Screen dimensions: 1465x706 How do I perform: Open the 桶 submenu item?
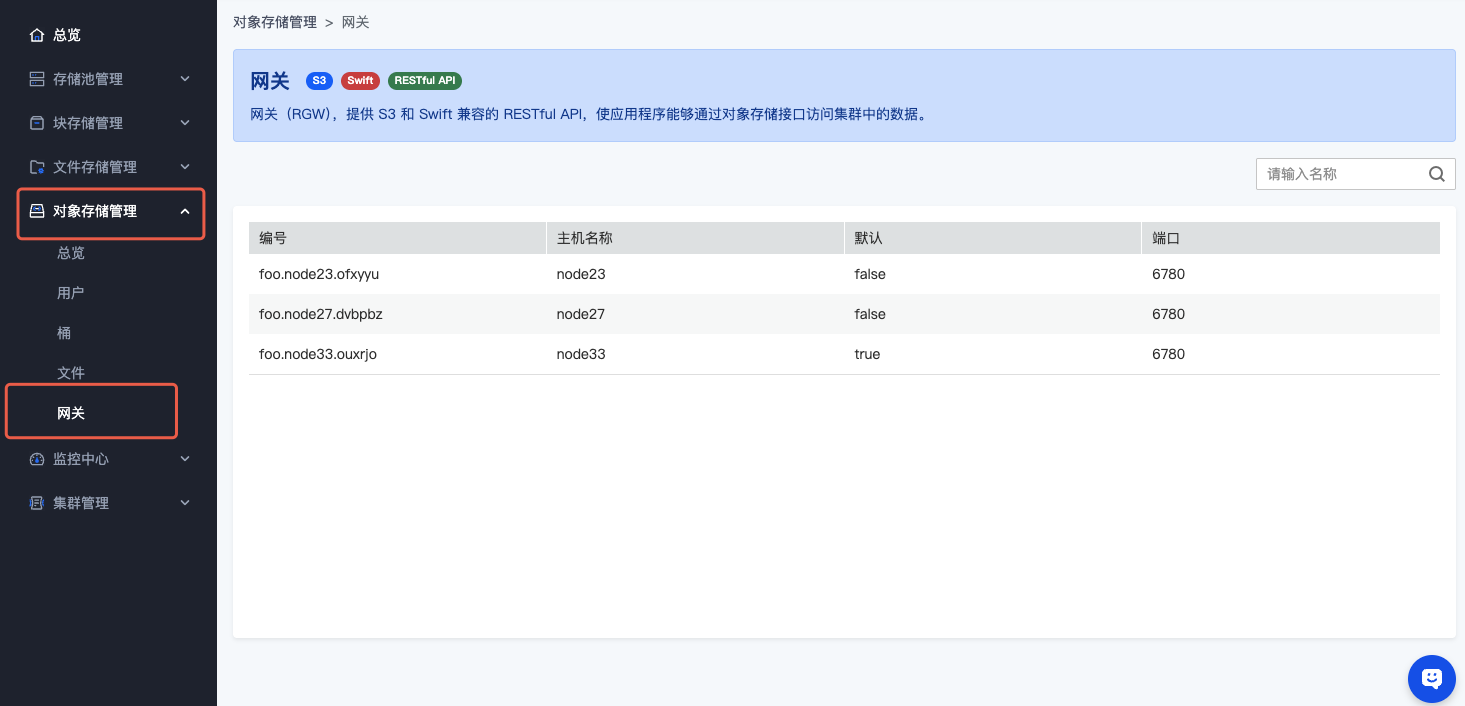(64, 333)
